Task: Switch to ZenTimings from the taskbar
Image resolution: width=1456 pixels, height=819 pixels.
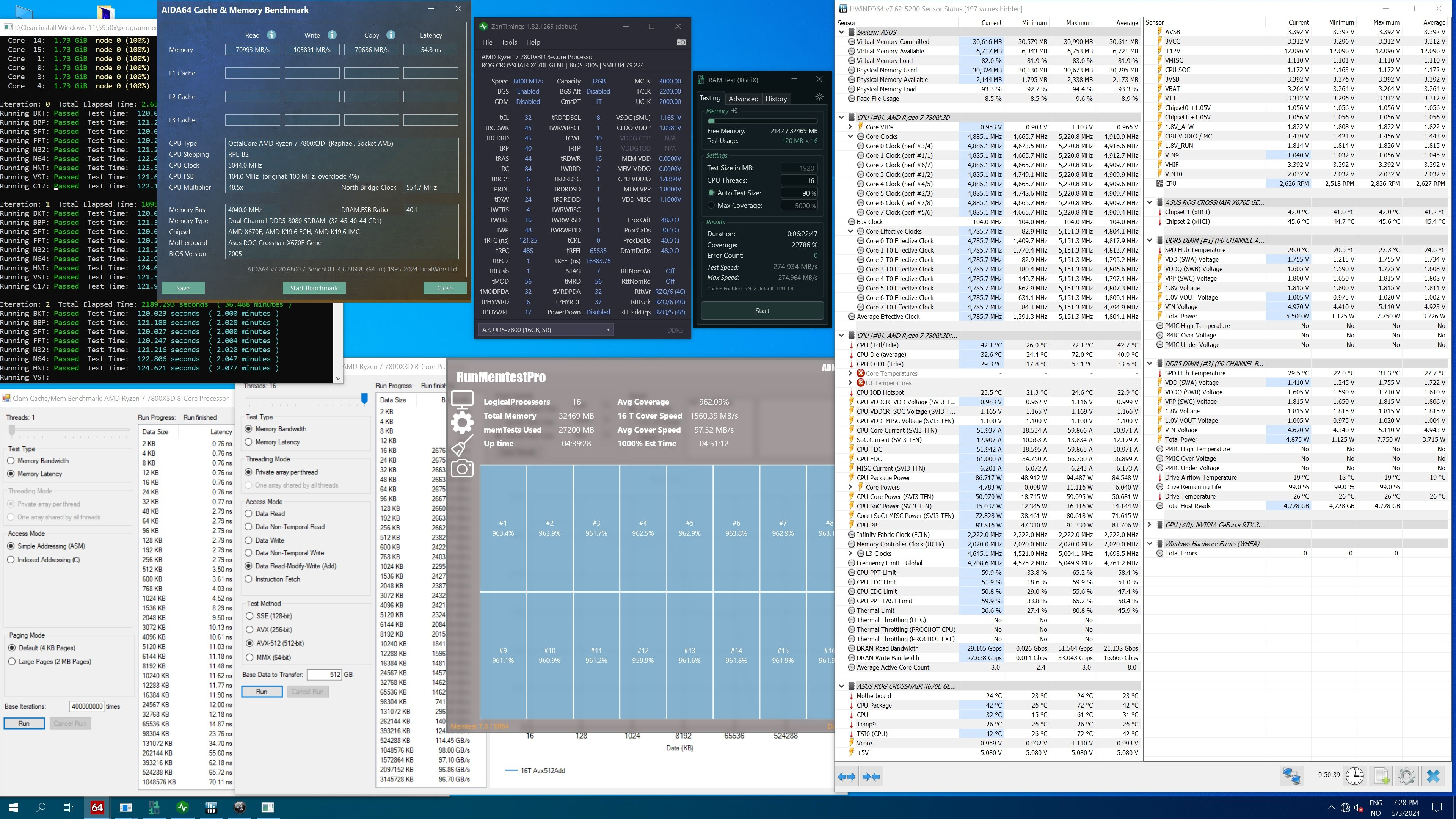Action: tap(182, 807)
